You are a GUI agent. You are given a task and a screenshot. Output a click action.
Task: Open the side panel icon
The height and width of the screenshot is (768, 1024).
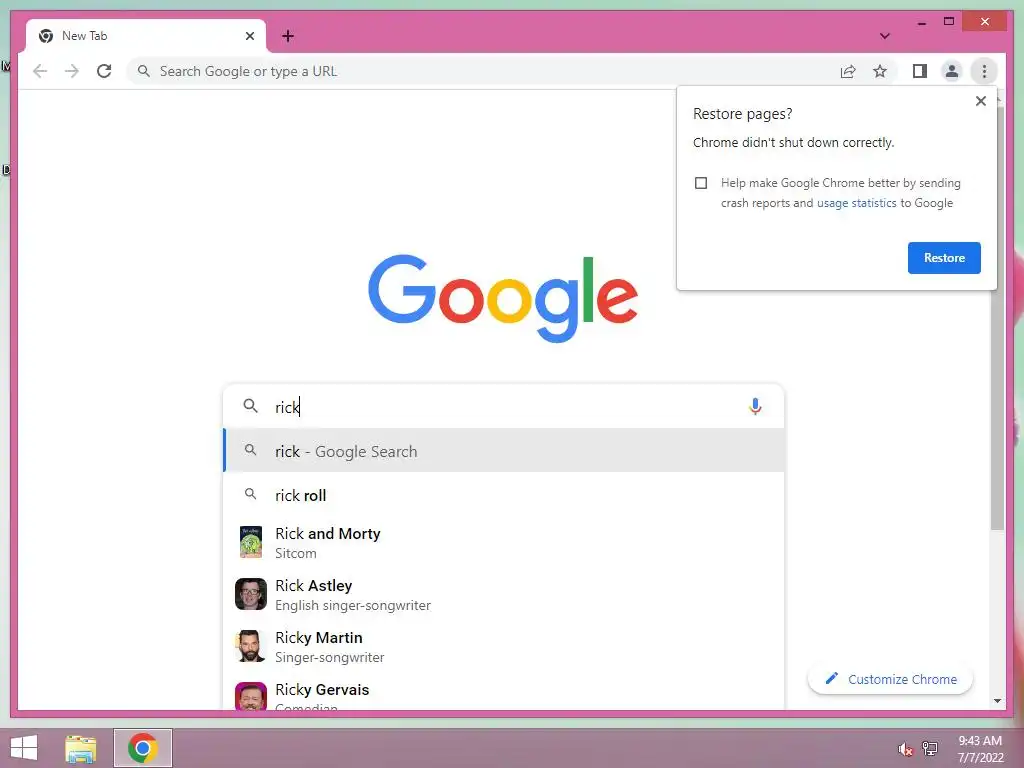(x=920, y=71)
